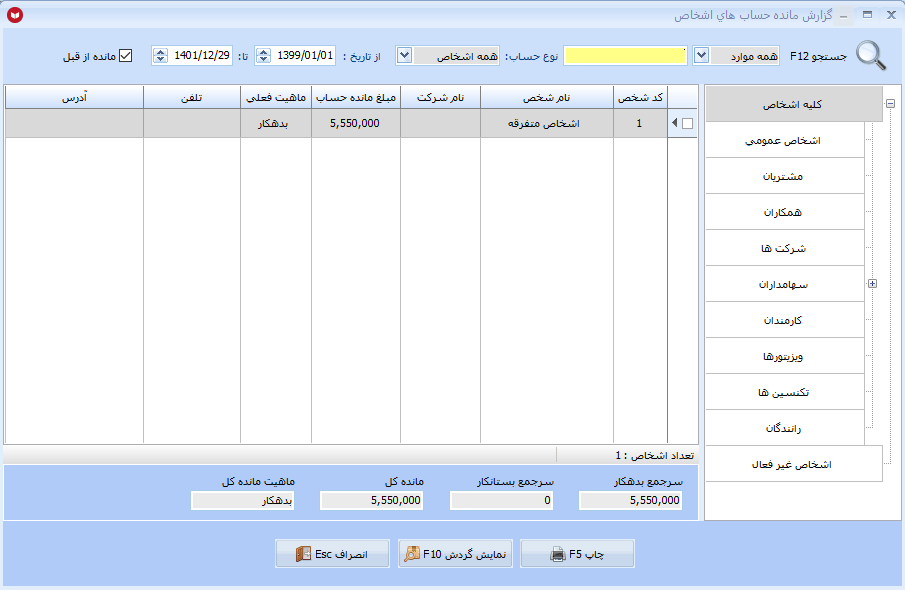Click the سرجمع بدهکار total field
The height and width of the screenshot is (590, 905).
click(631, 501)
